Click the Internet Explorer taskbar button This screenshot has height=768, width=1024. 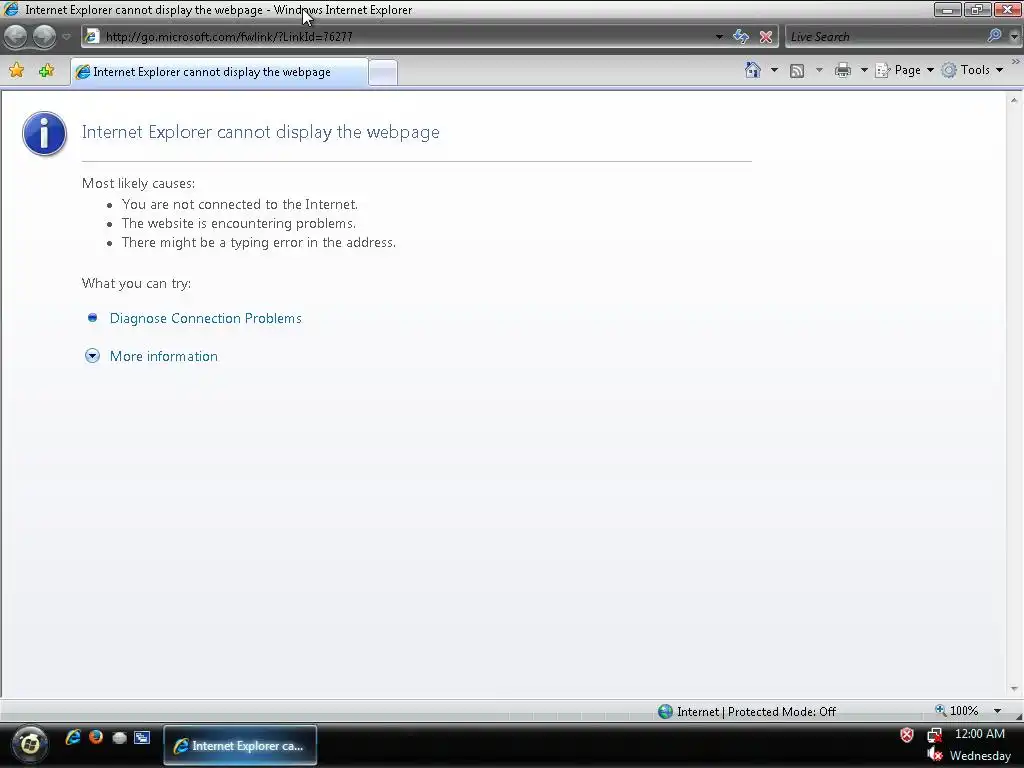[240, 745]
